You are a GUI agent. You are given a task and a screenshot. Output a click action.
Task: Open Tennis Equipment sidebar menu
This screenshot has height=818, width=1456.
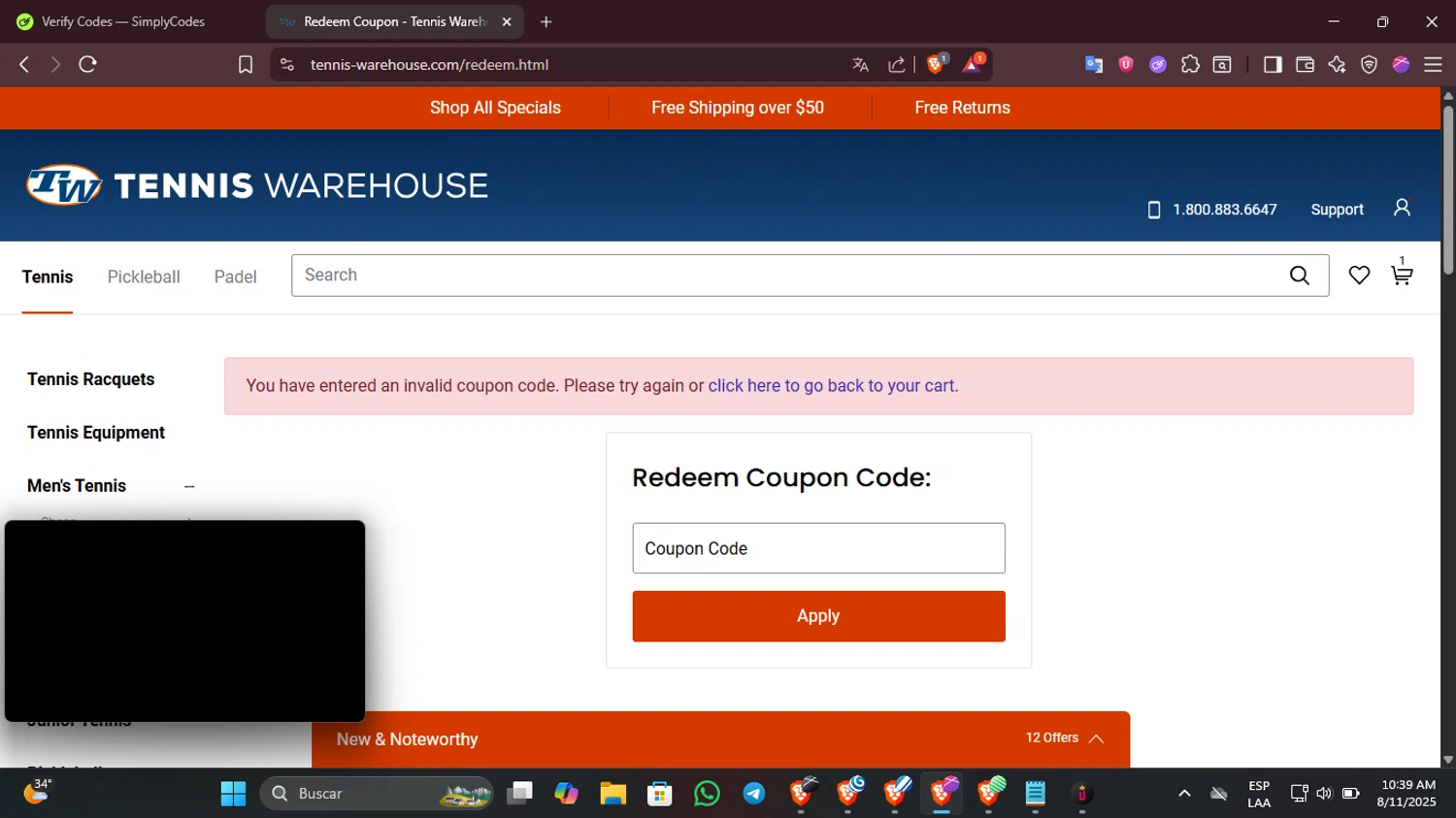tap(96, 433)
